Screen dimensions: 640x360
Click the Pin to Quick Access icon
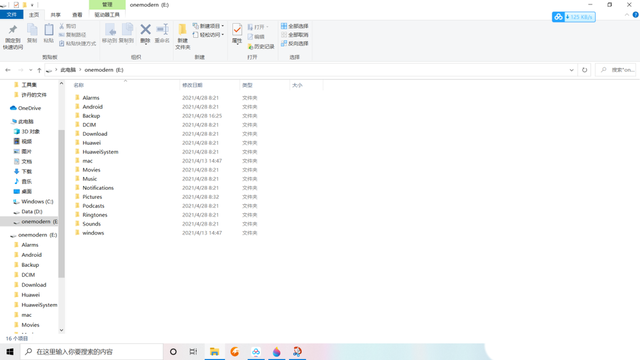(13, 36)
